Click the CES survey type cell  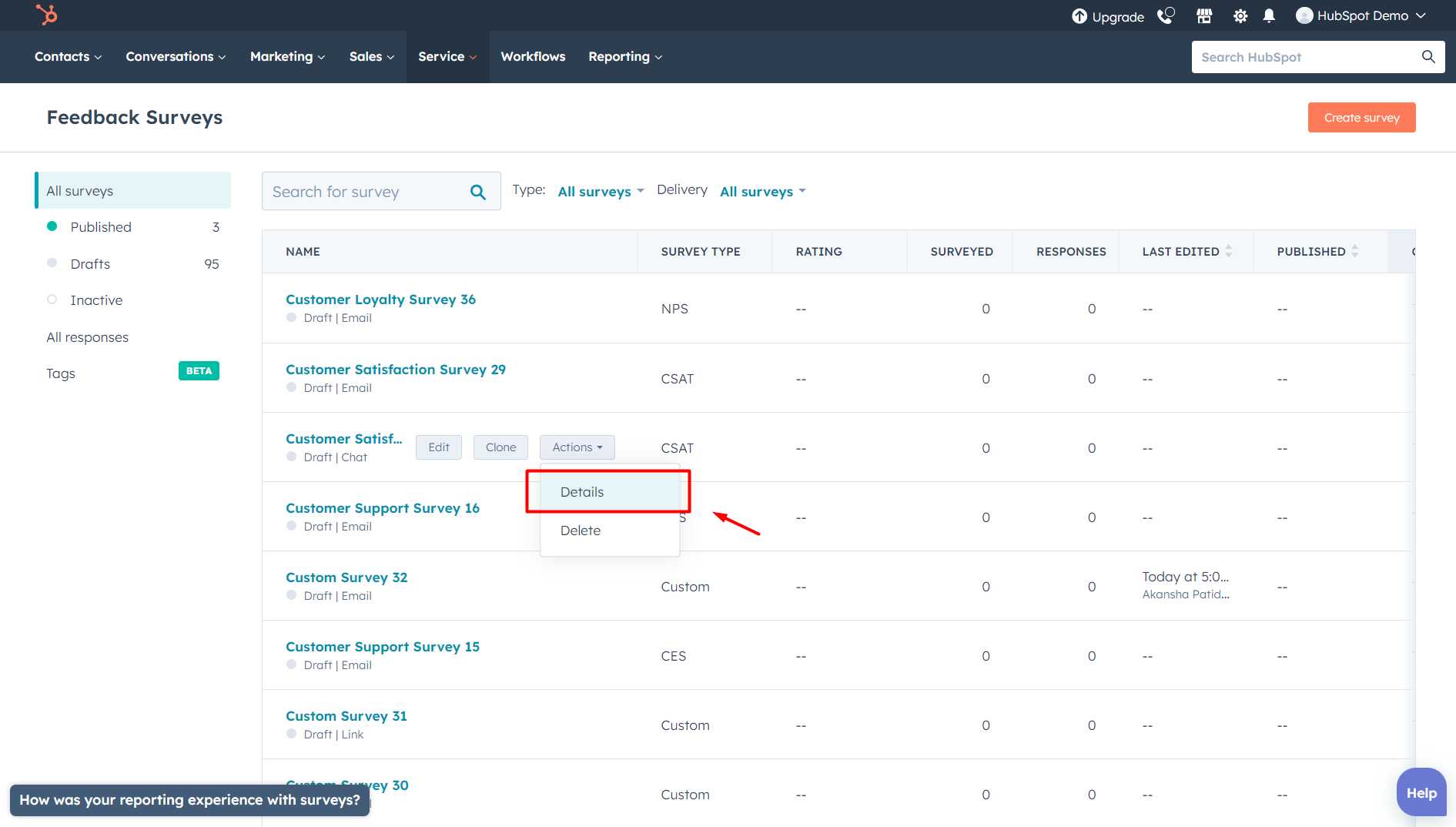(674, 656)
